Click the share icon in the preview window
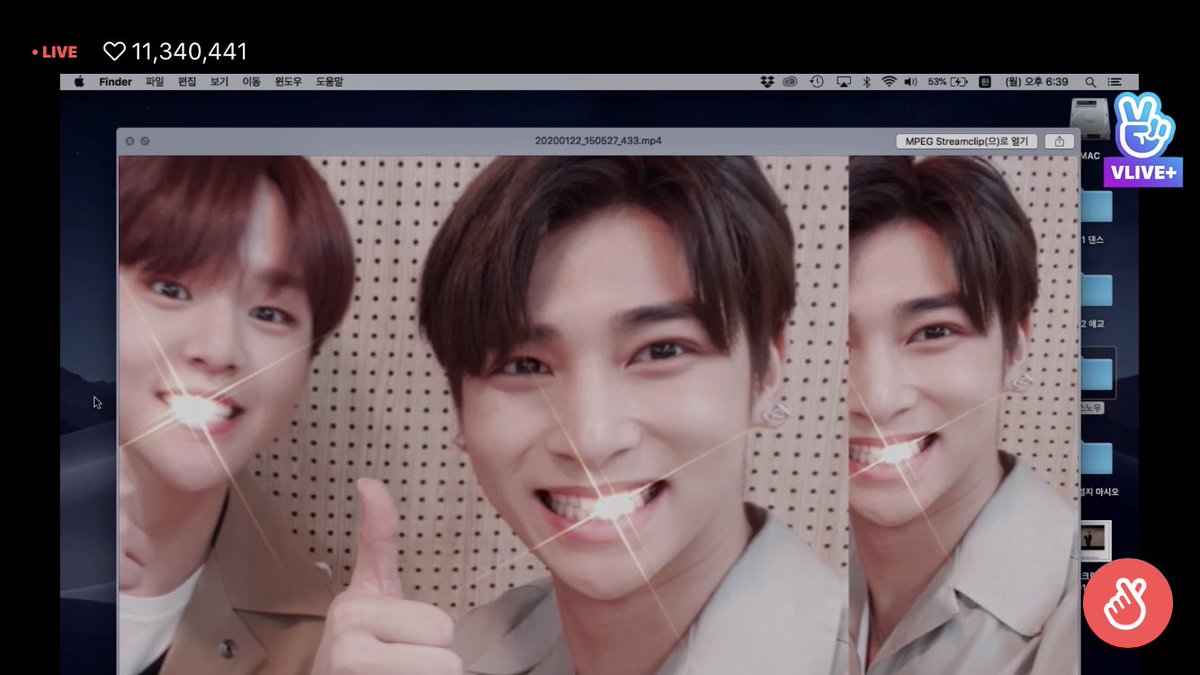Screen dimensions: 1200x675 [1059, 141]
